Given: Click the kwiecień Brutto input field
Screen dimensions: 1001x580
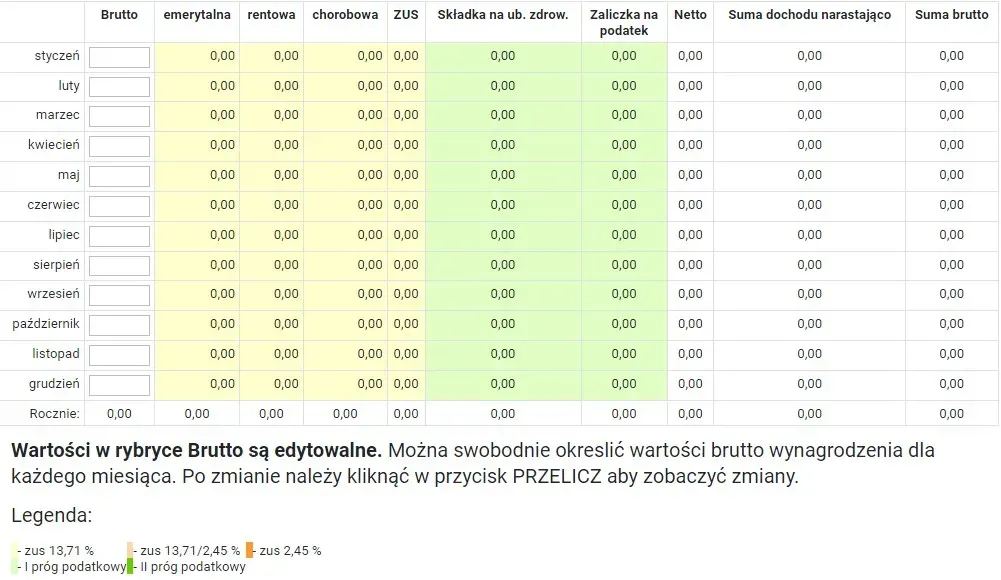Looking at the screenshot, I should click(x=118, y=145).
